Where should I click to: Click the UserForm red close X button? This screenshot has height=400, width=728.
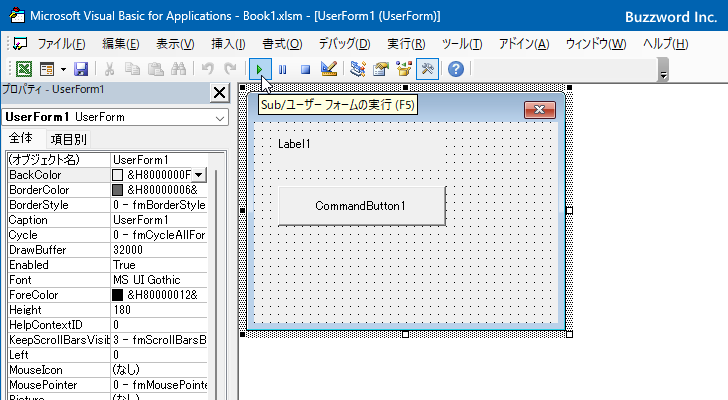[540, 110]
